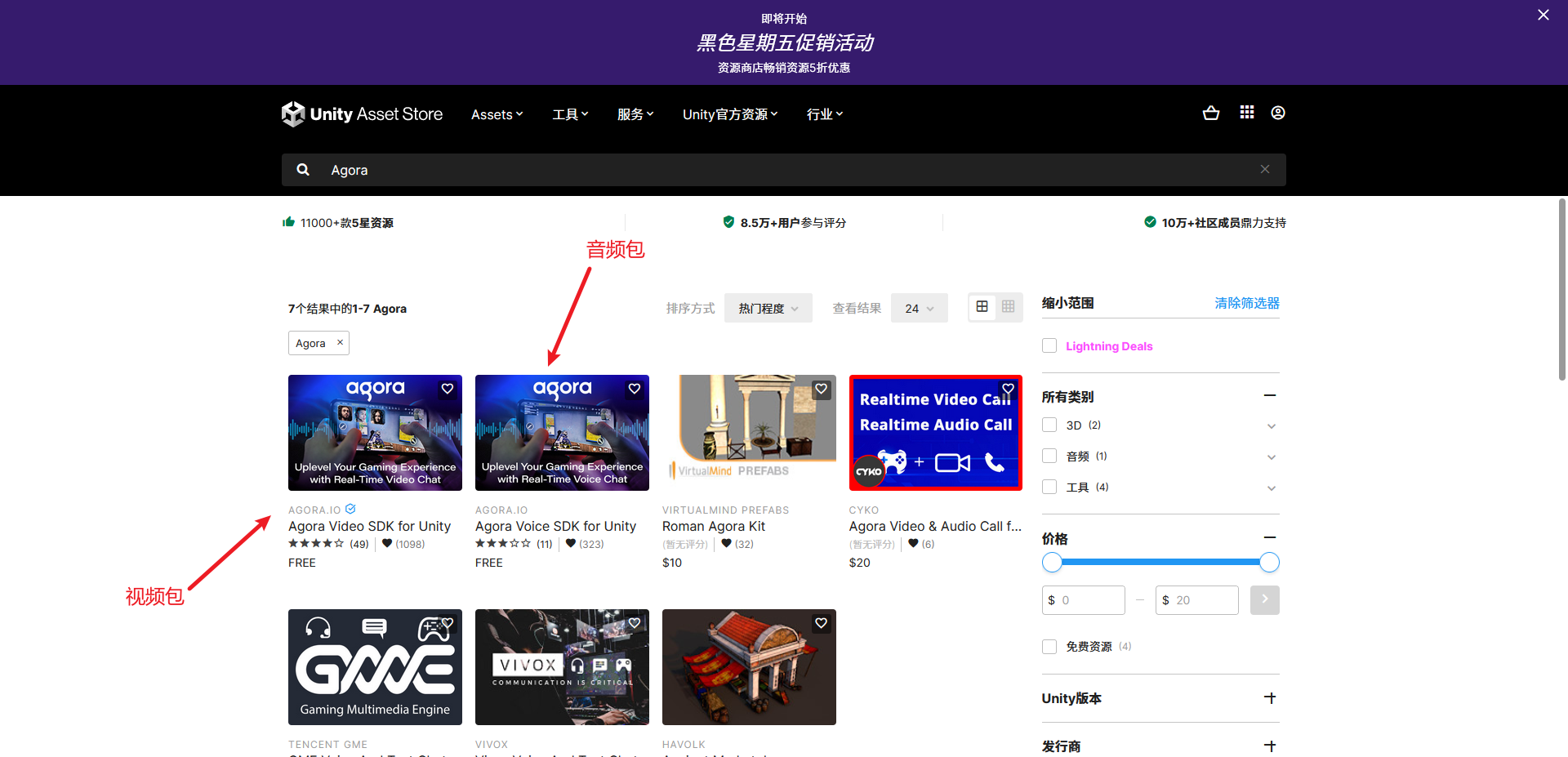The width and height of the screenshot is (1568, 757).
Task: Switch to compact grid view layout
Action: pyautogui.click(x=1008, y=307)
